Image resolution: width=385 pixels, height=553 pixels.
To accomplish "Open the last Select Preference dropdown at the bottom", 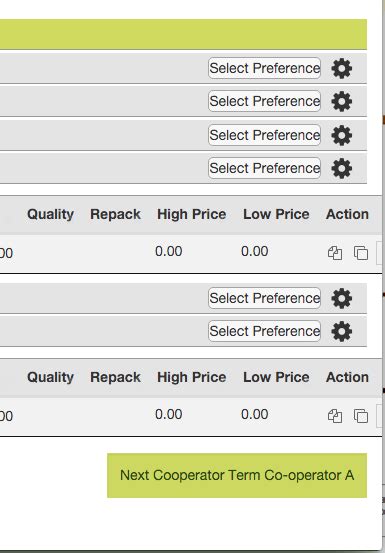I will pyautogui.click(x=264, y=331).
